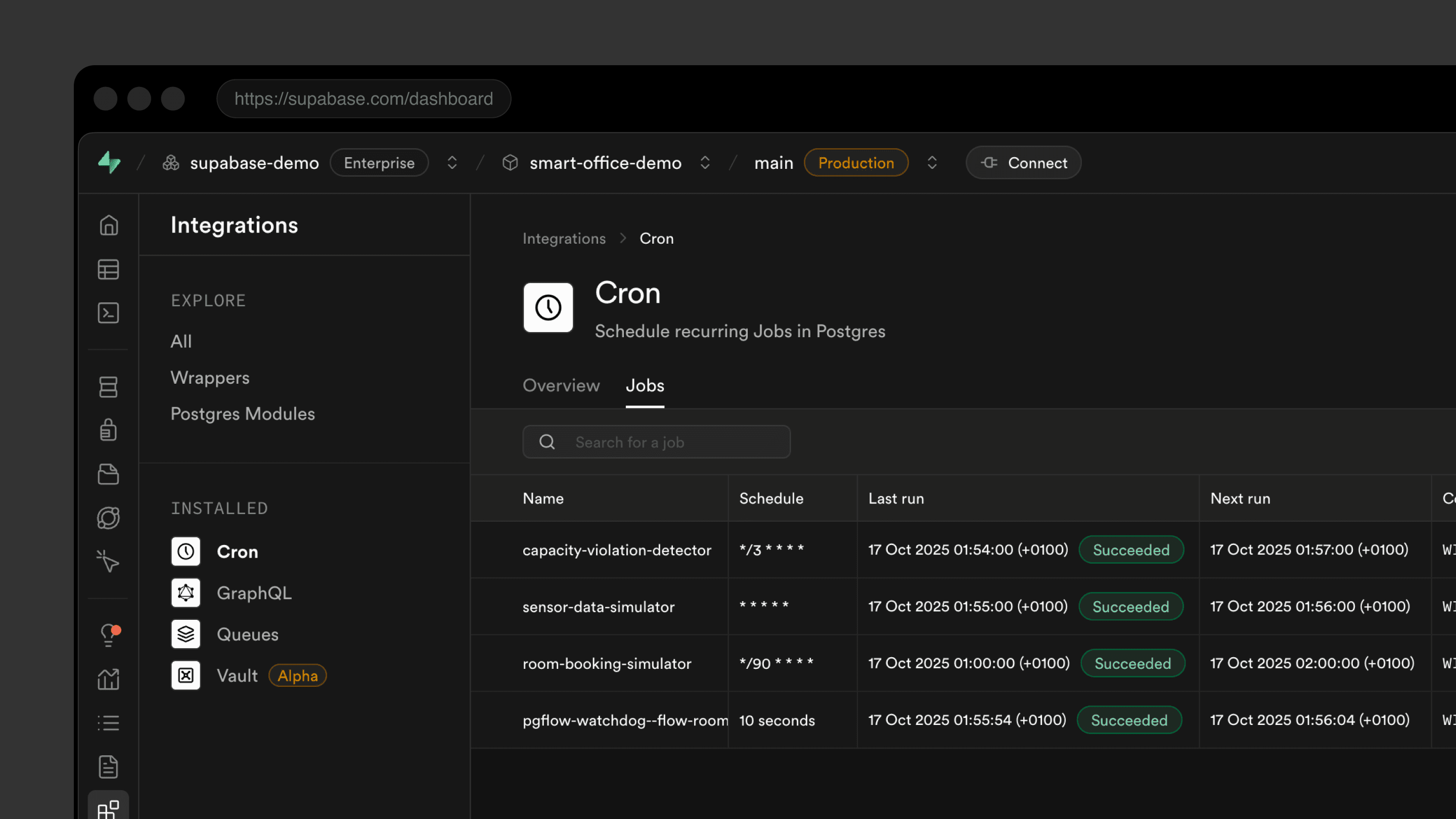This screenshot has width=1456, height=819.
Task: Open the Authentication lock icon
Action: pos(109,430)
